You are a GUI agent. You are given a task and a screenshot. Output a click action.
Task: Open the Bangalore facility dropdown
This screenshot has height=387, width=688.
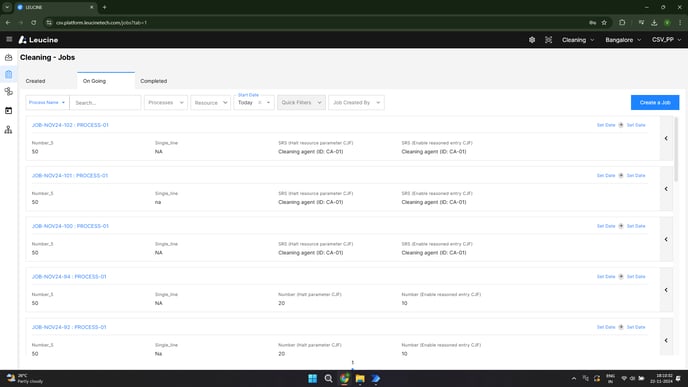[x=623, y=40]
